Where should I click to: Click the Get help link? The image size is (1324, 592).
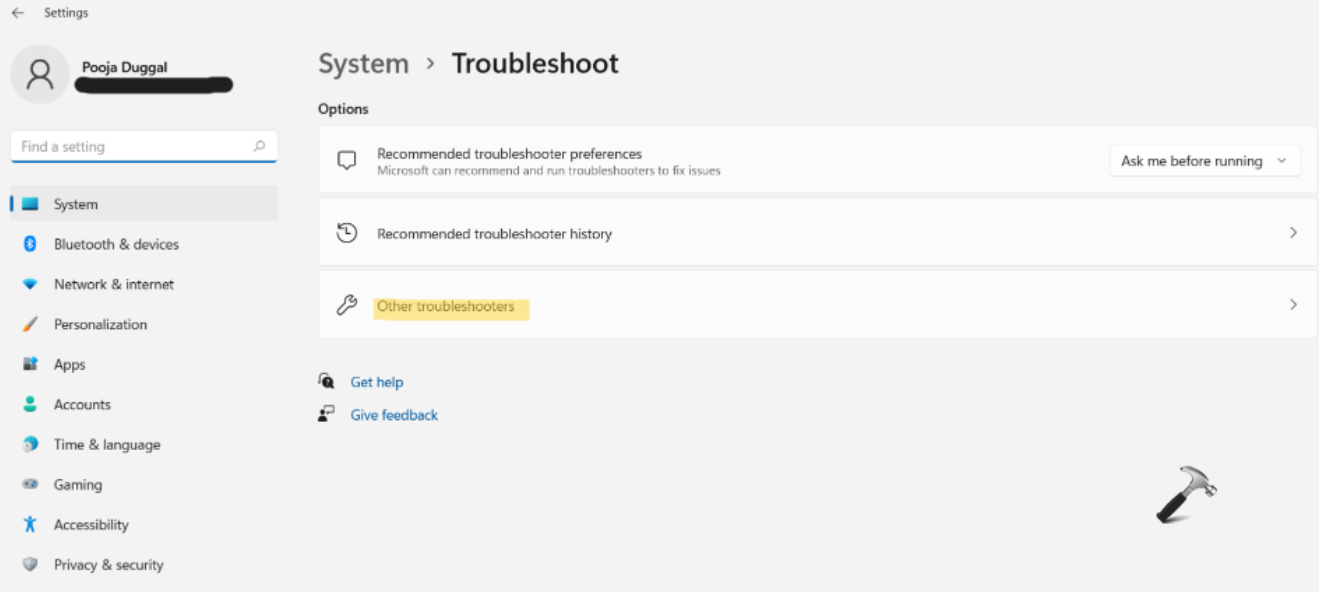tap(377, 382)
